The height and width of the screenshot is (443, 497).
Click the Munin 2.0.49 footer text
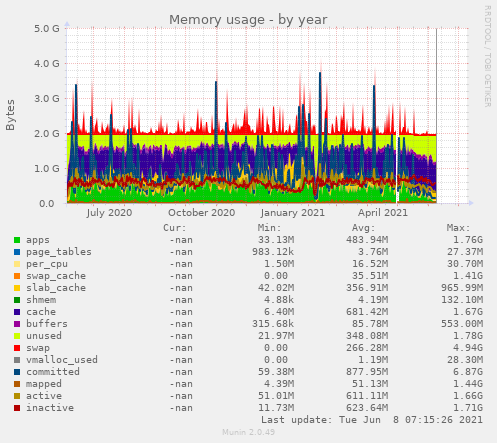point(249,432)
